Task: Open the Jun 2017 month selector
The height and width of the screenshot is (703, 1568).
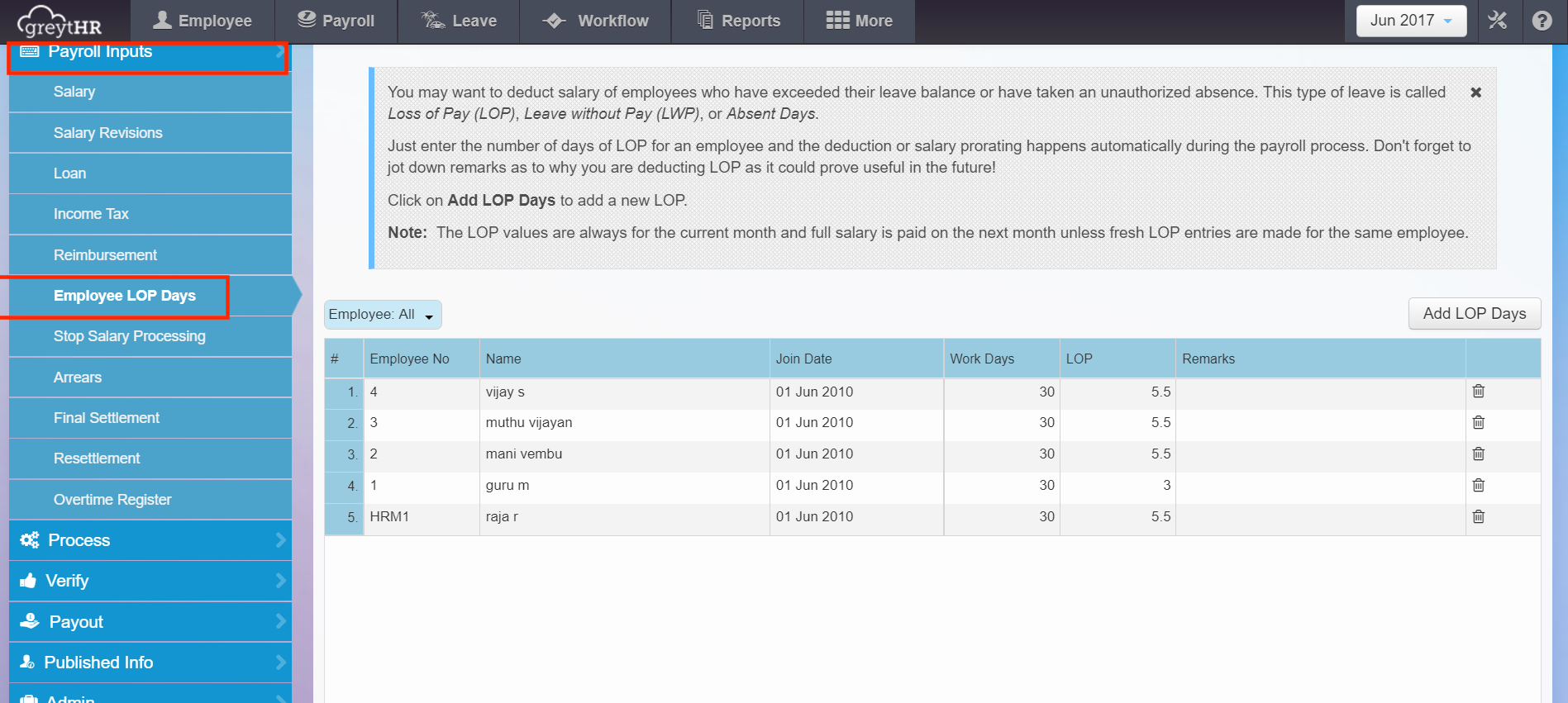Action: (x=1411, y=21)
